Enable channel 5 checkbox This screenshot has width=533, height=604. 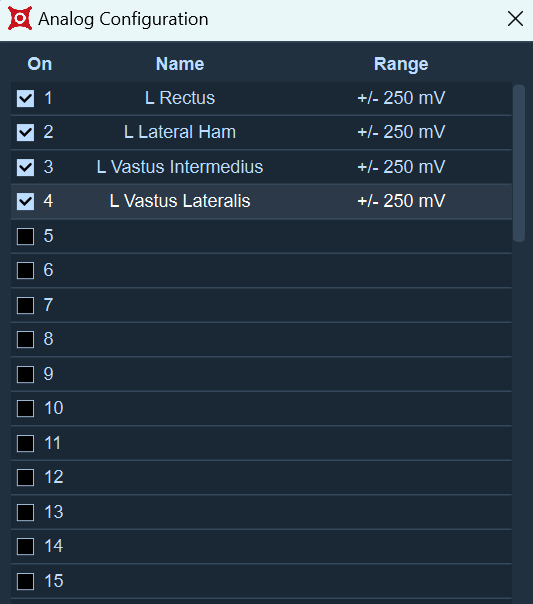pos(25,236)
